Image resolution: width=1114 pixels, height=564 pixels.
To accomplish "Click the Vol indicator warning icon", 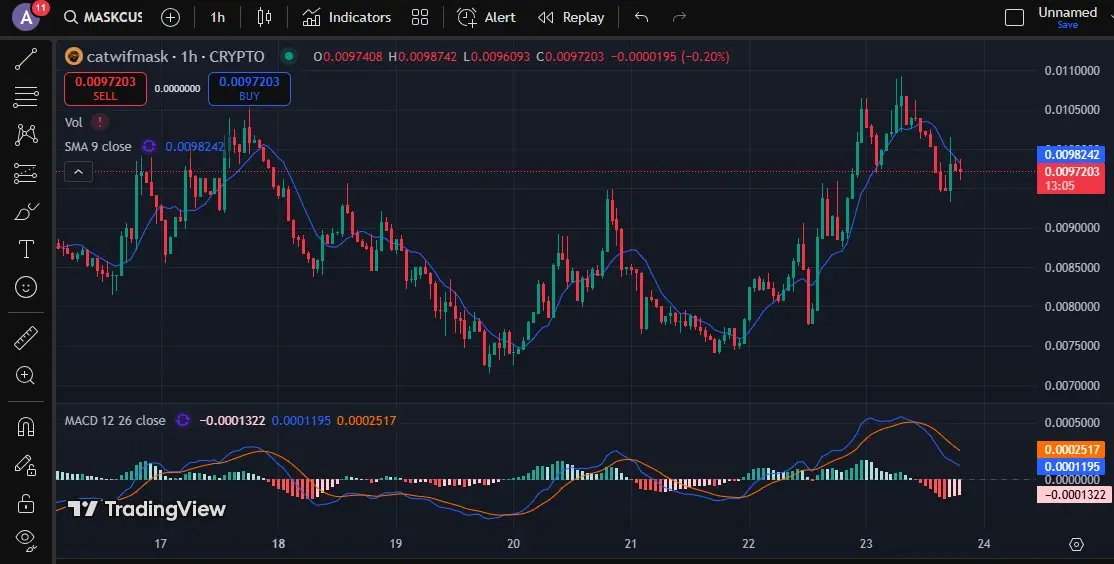I will click(x=99, y=122).
